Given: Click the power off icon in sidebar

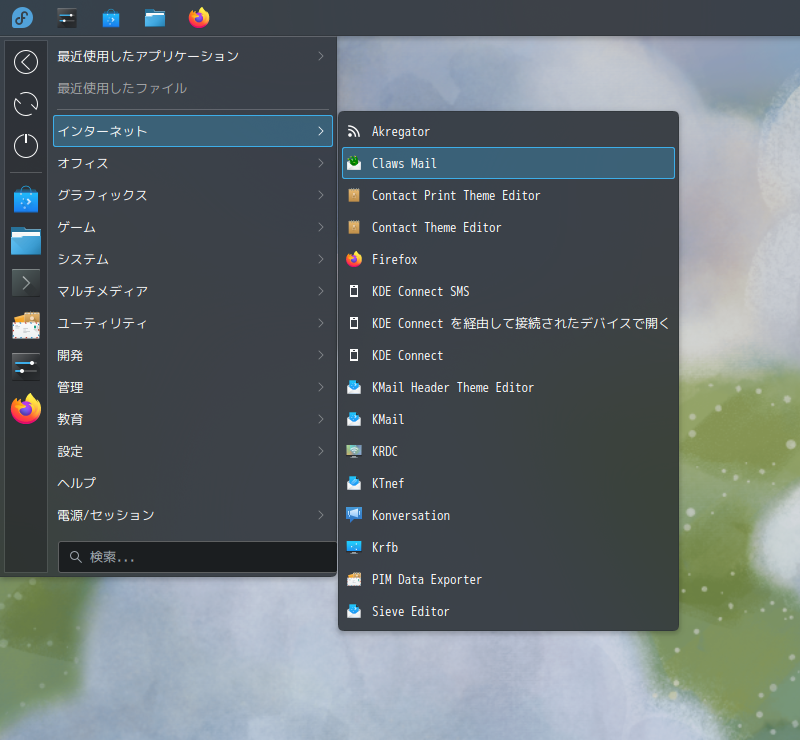Looking at the screenshot, I should (26, 146).
